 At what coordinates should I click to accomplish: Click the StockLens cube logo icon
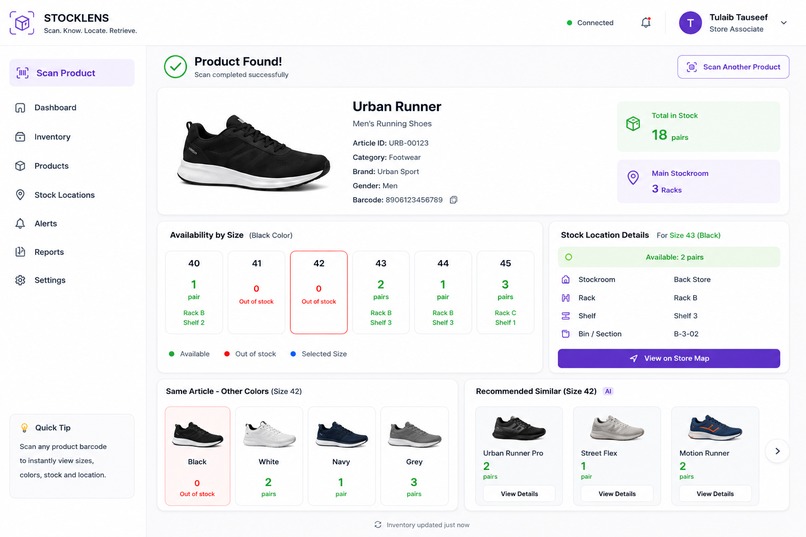coord(22,23)
